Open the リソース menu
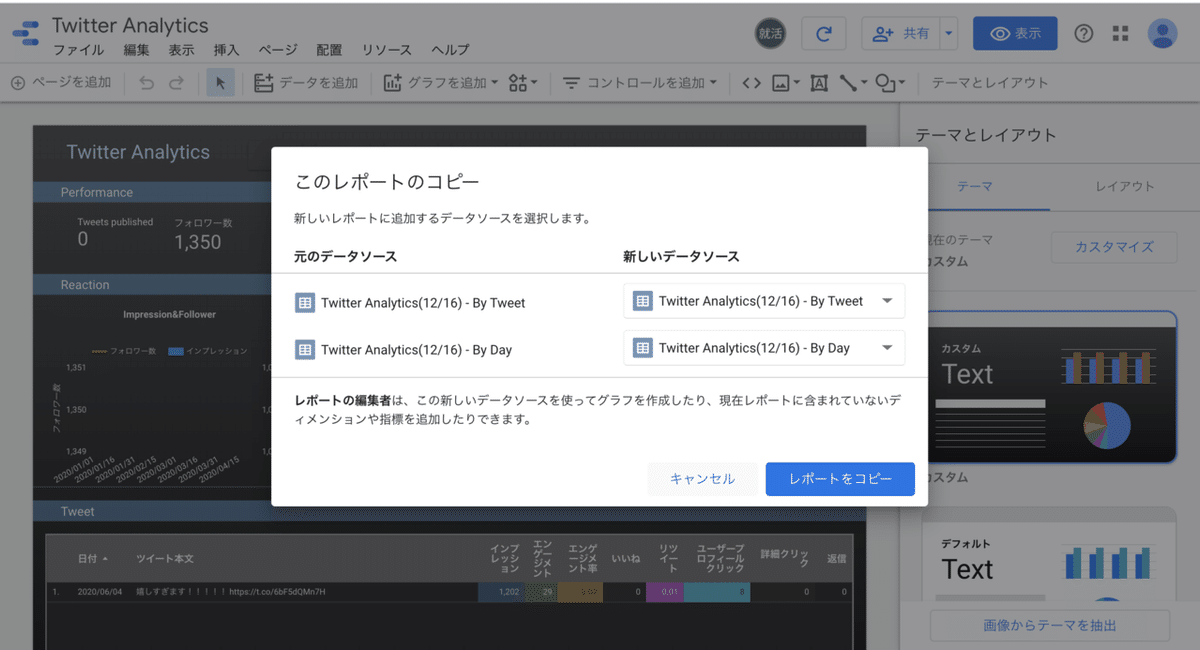 tap(387, 50)
